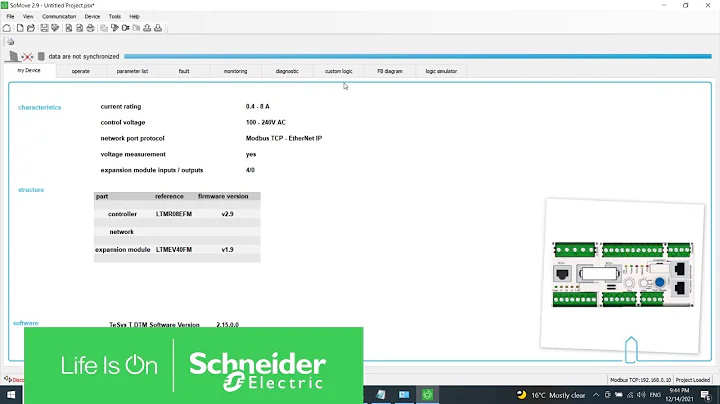Switch to the FB diagram tab
720x404 pixels.
390,71
